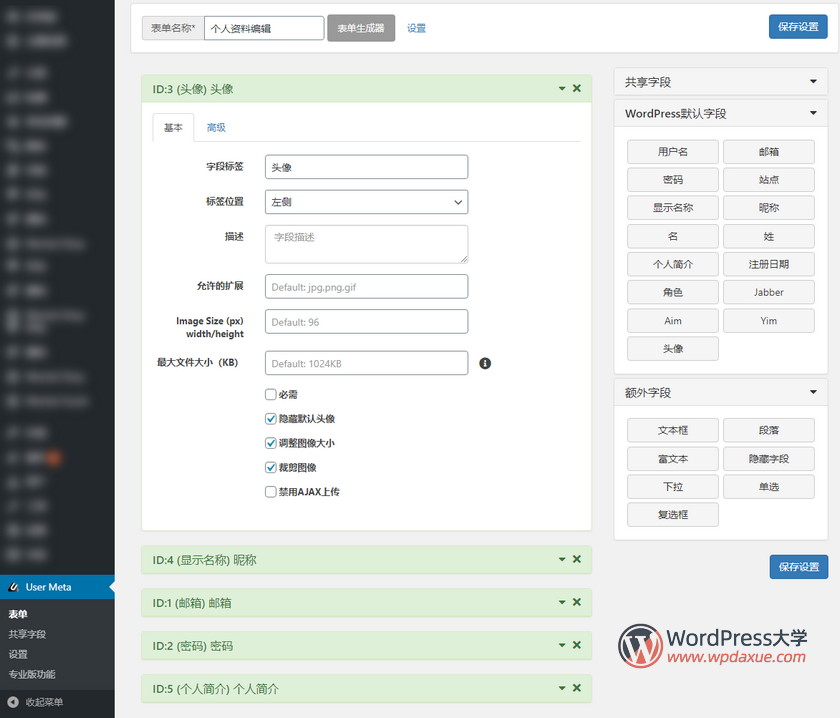Click the 收起菜单 collapse menu icon
Image resolution: width=840 pixels, height=718 pixels.
13,702
